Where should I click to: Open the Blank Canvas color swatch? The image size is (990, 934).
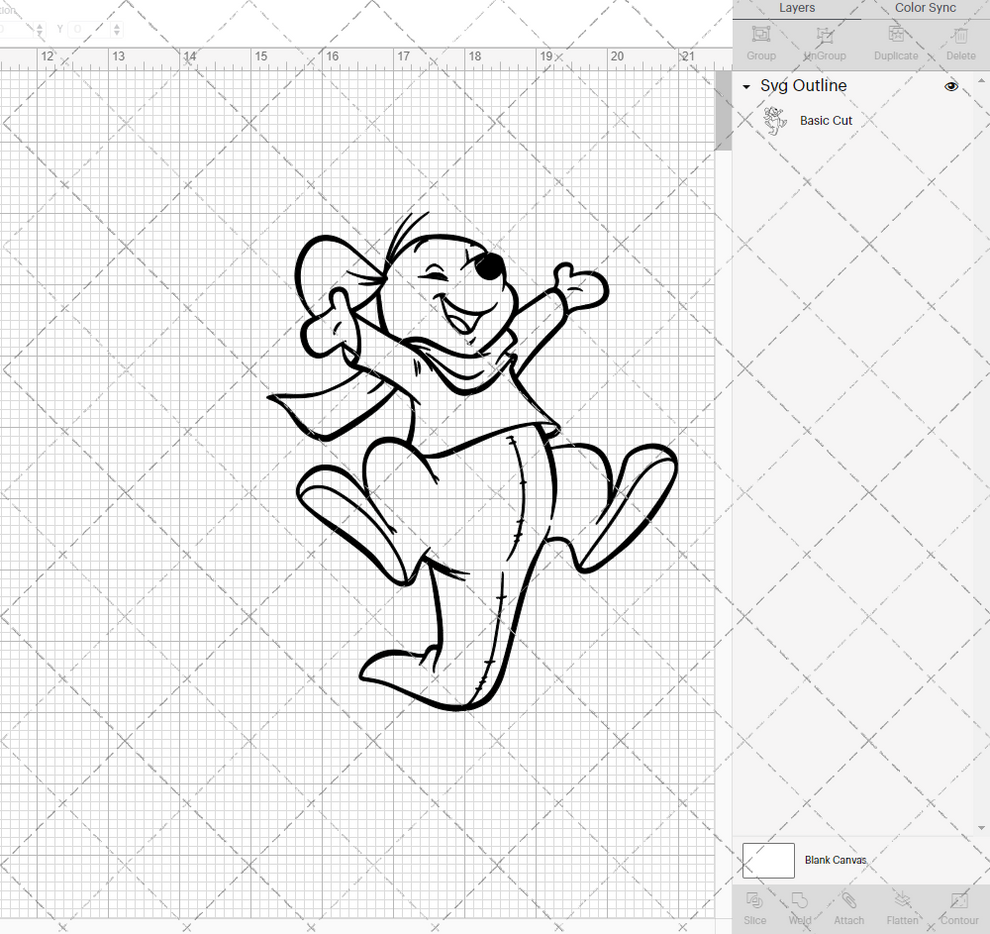pos(767,860)
